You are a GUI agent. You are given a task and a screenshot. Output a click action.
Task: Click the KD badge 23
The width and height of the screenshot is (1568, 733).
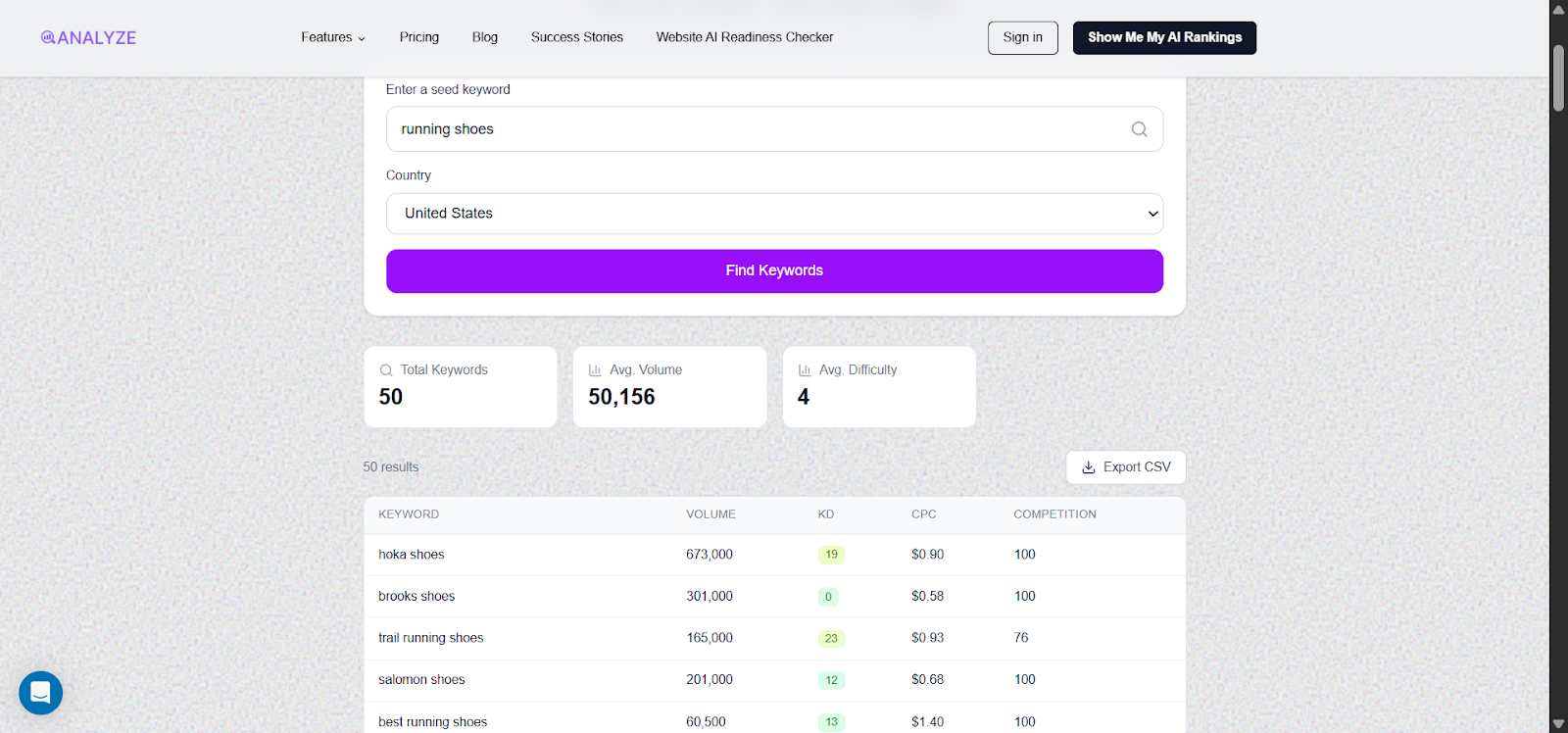pyautogui.click(x=831, y=639)
